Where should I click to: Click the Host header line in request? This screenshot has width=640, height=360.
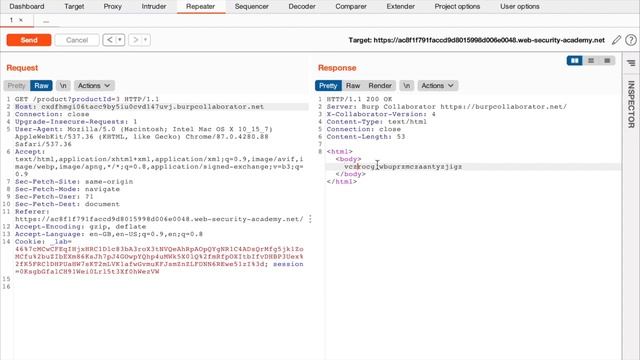pyautogui.click(x=139, y=107)
